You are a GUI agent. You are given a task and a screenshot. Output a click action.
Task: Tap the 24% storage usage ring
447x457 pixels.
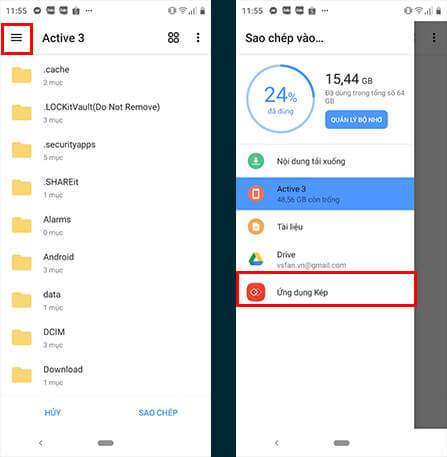tap(280, 99)
